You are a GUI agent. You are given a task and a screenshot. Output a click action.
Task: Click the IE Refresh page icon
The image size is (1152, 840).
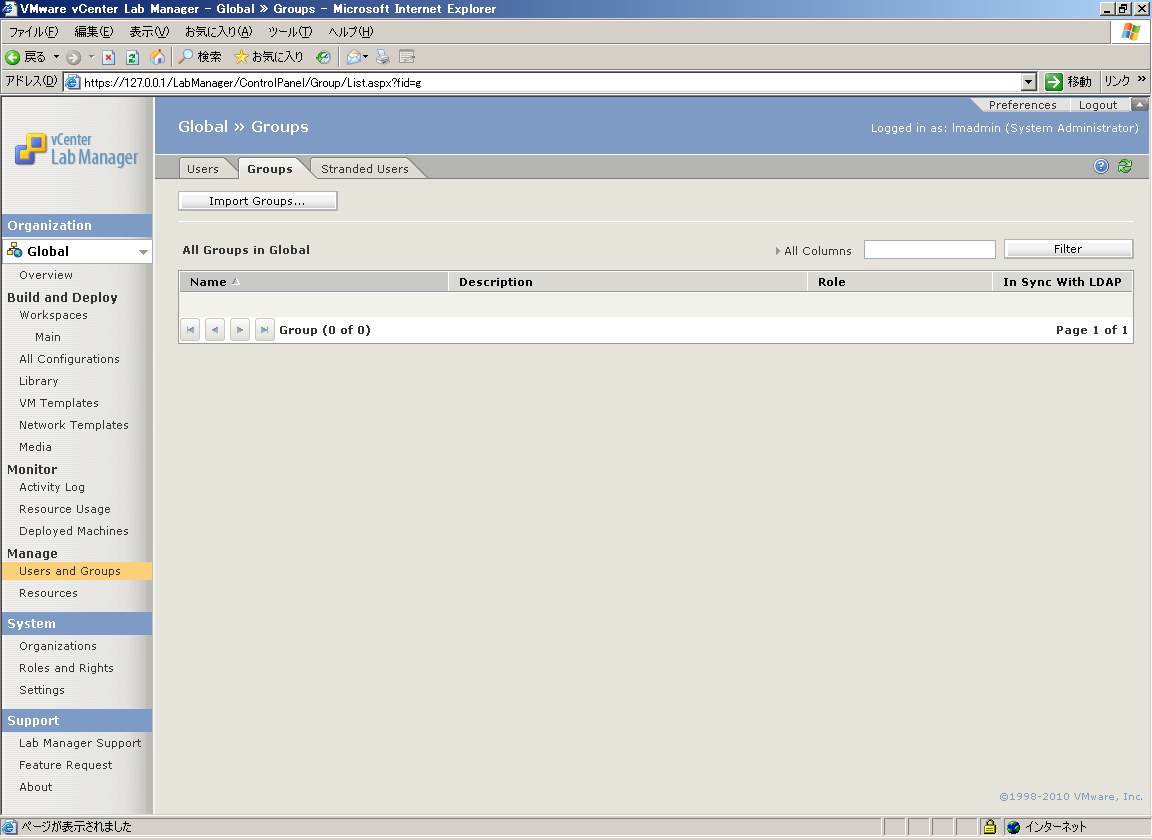(x=132, y=57)
